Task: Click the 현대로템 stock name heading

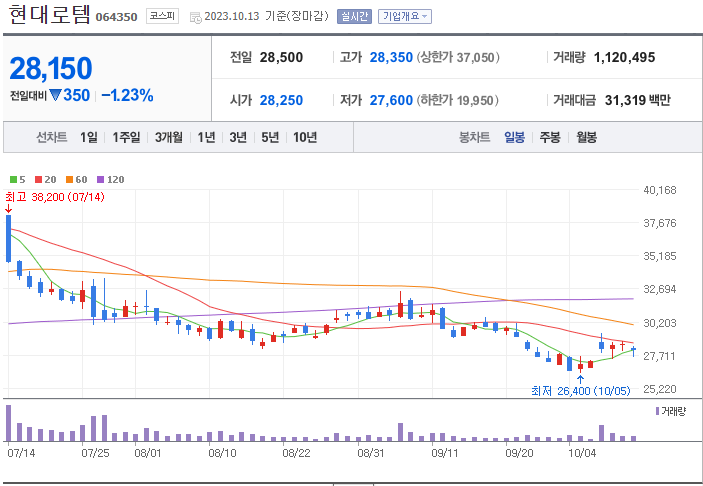Action: tap(50, 15)
